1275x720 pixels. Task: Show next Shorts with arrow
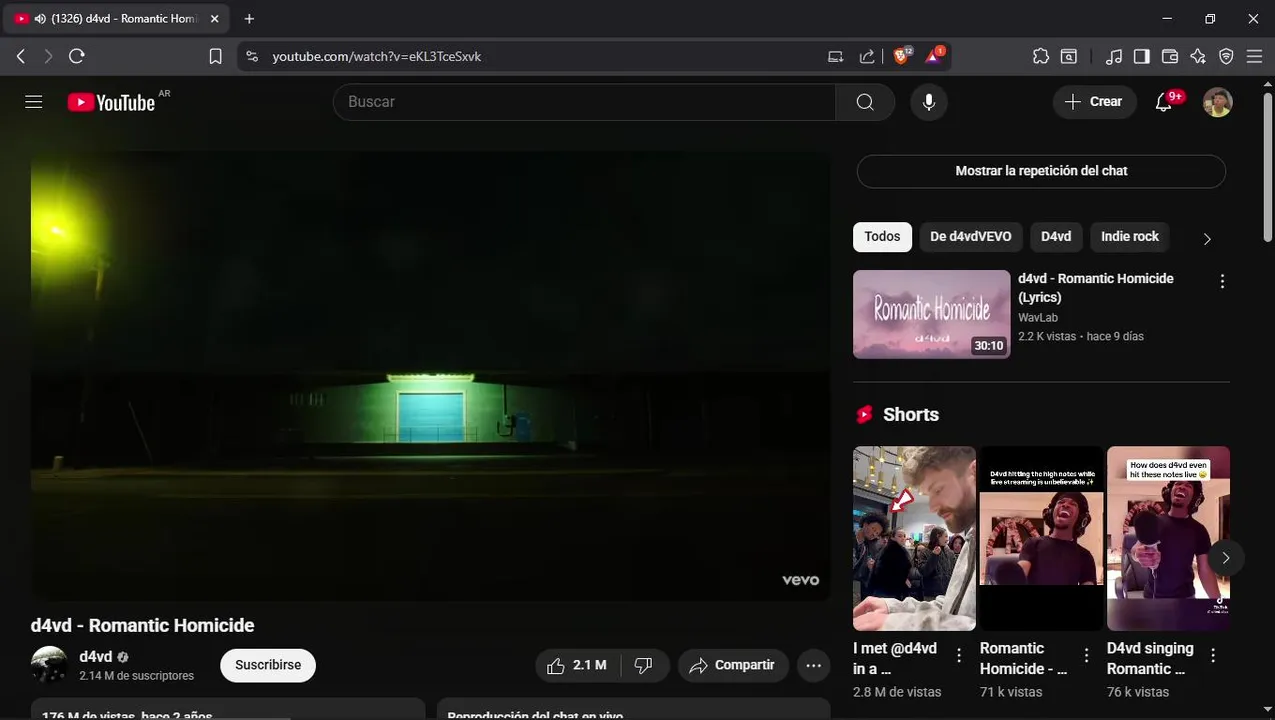pyautogui.click(x=1226, y=558)
